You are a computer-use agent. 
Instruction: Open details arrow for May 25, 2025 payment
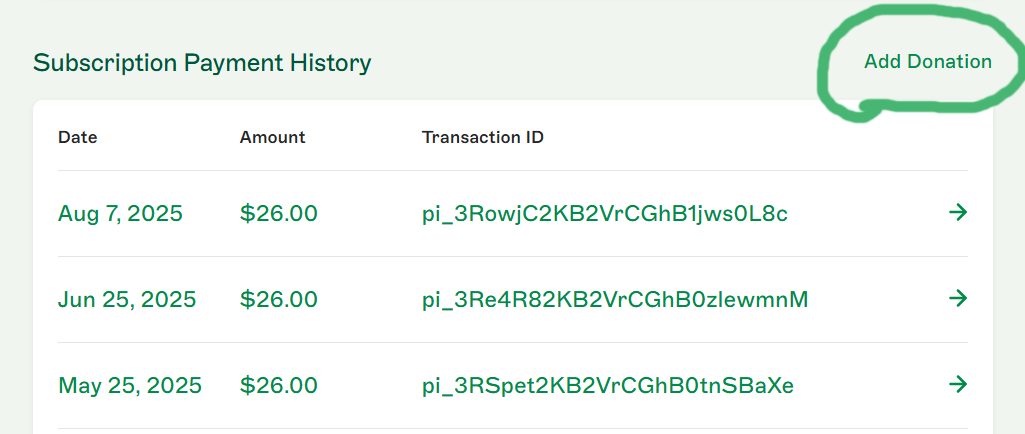pyautogui.click(x=957, y=384)
